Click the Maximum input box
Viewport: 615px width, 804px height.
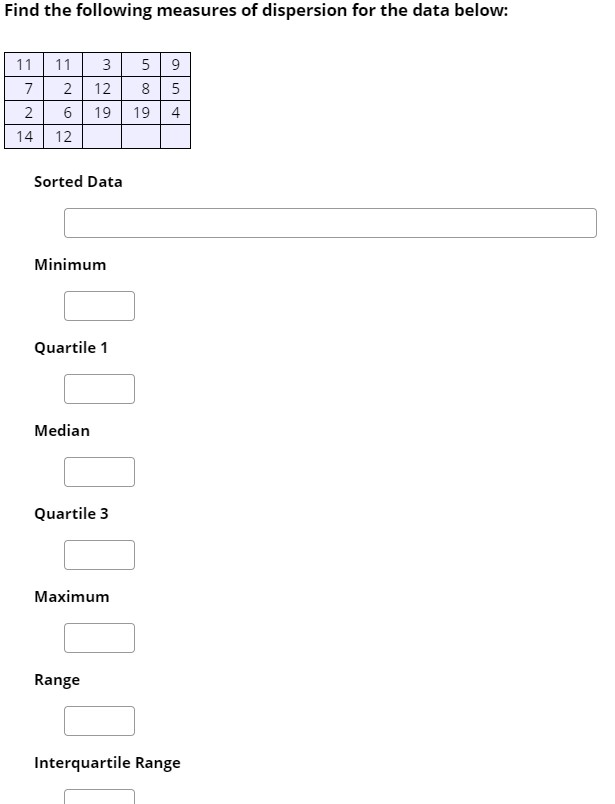(x=99, y=637)
